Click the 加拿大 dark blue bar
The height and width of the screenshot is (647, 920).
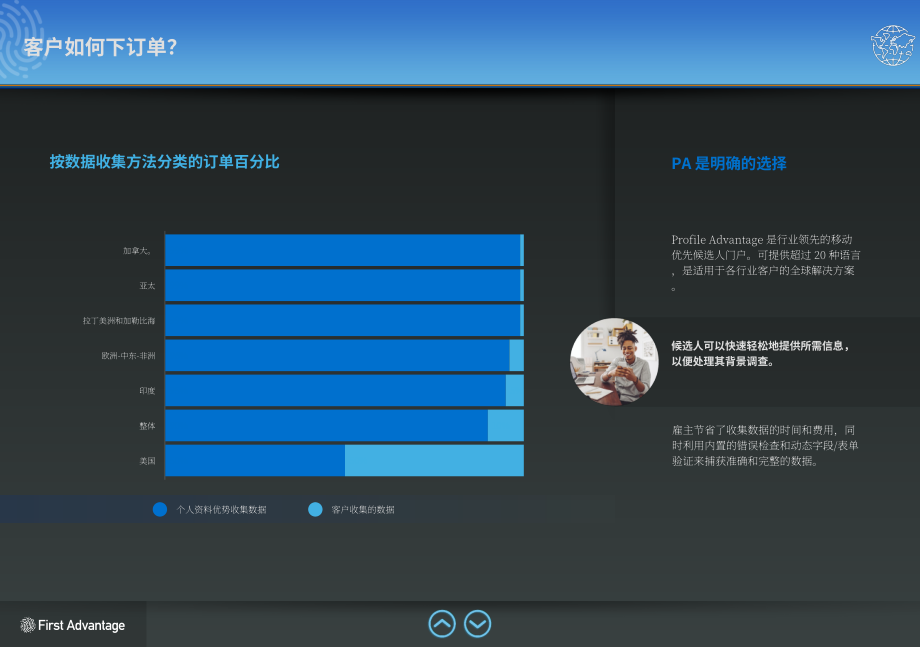(x=343, y=250)
